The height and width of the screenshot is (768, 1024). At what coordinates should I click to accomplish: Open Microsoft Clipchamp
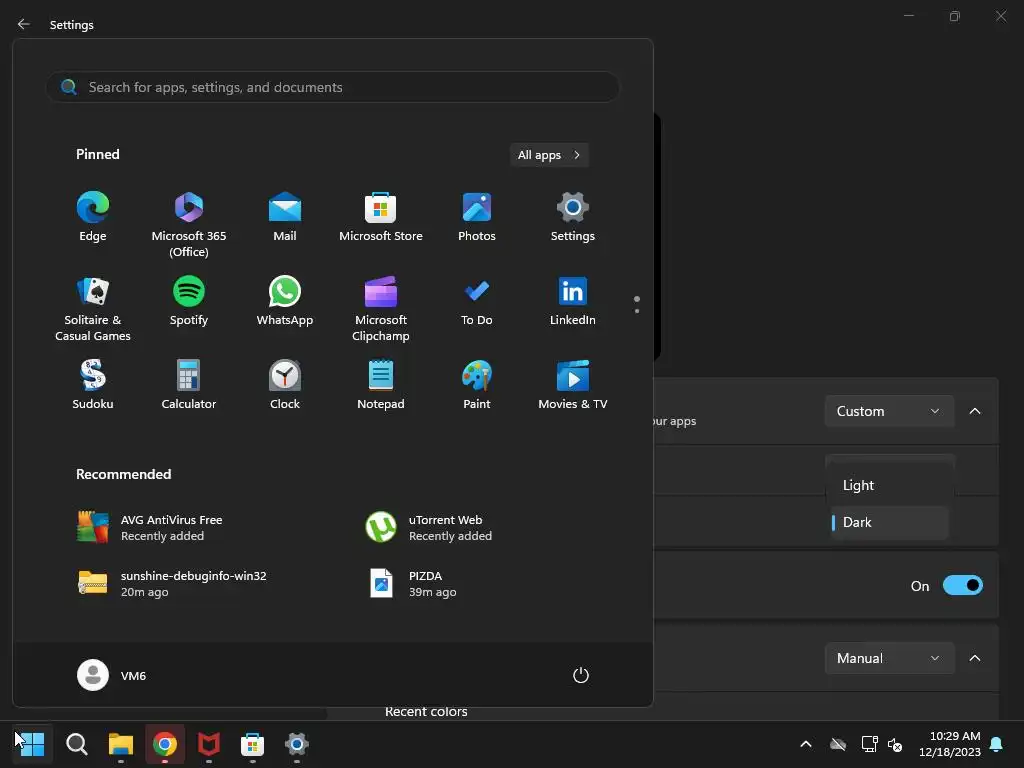[381, 308]
